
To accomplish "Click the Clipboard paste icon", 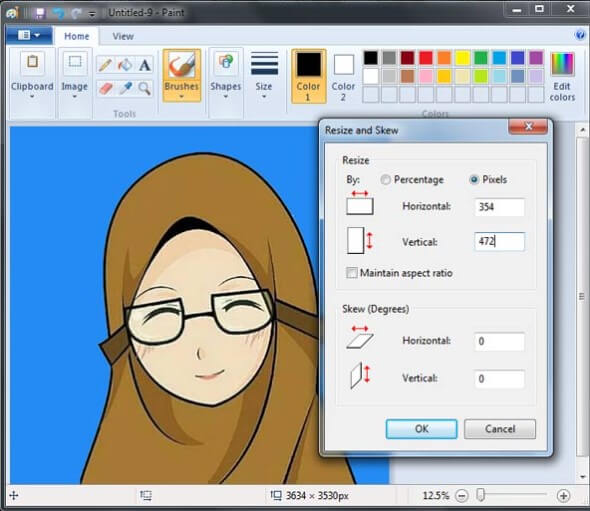I will tap(32, 62).
